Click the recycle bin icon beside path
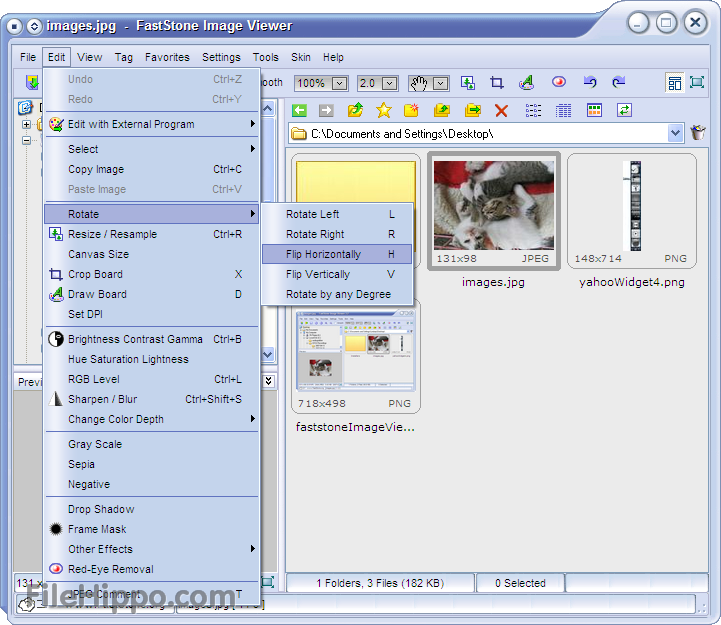Image resolution: width=721 pixels, height=625 pixels. (x=698, y=132)
